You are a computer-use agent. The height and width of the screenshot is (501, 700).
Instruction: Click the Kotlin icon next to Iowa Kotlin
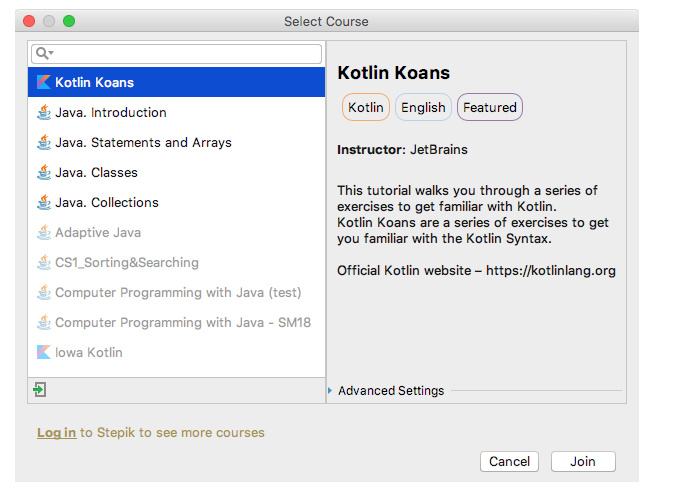click(43, 352)
